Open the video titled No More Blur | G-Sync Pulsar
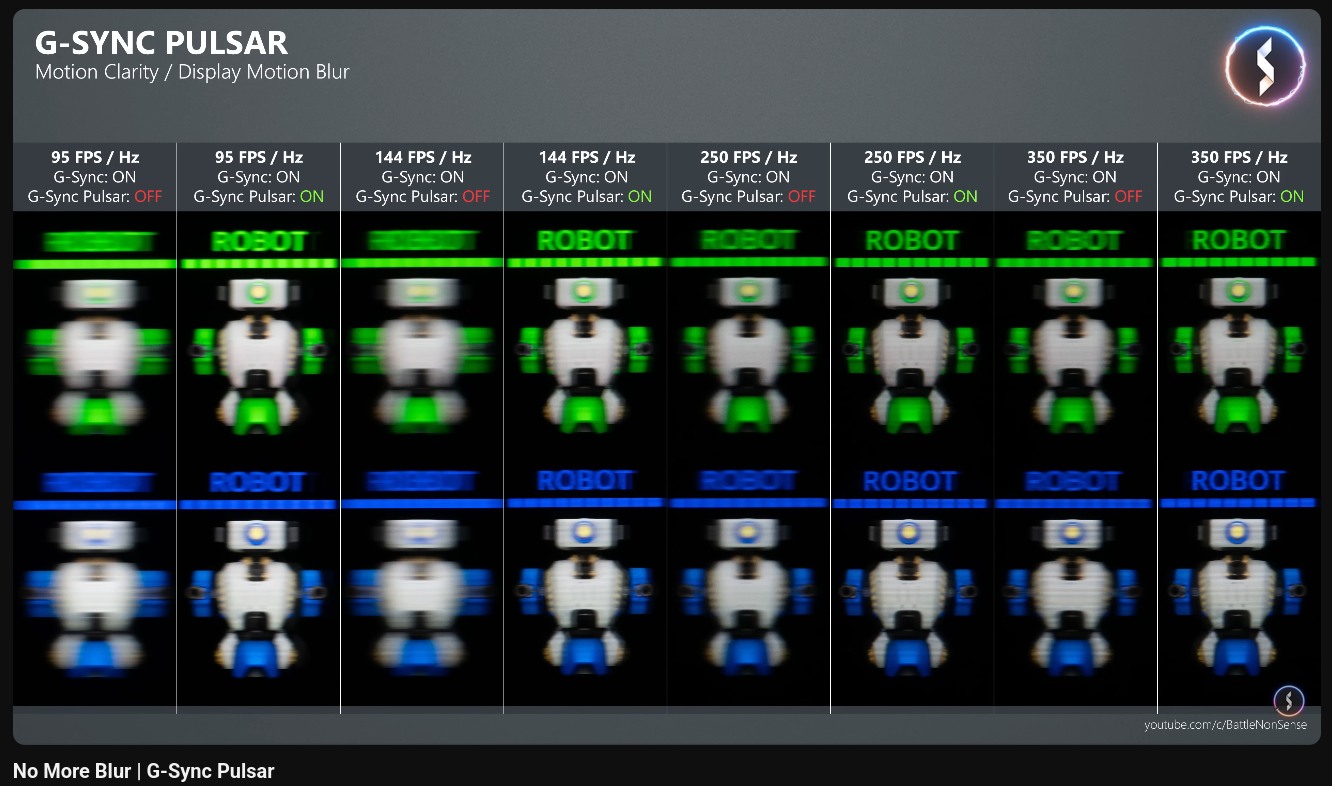 143,771
